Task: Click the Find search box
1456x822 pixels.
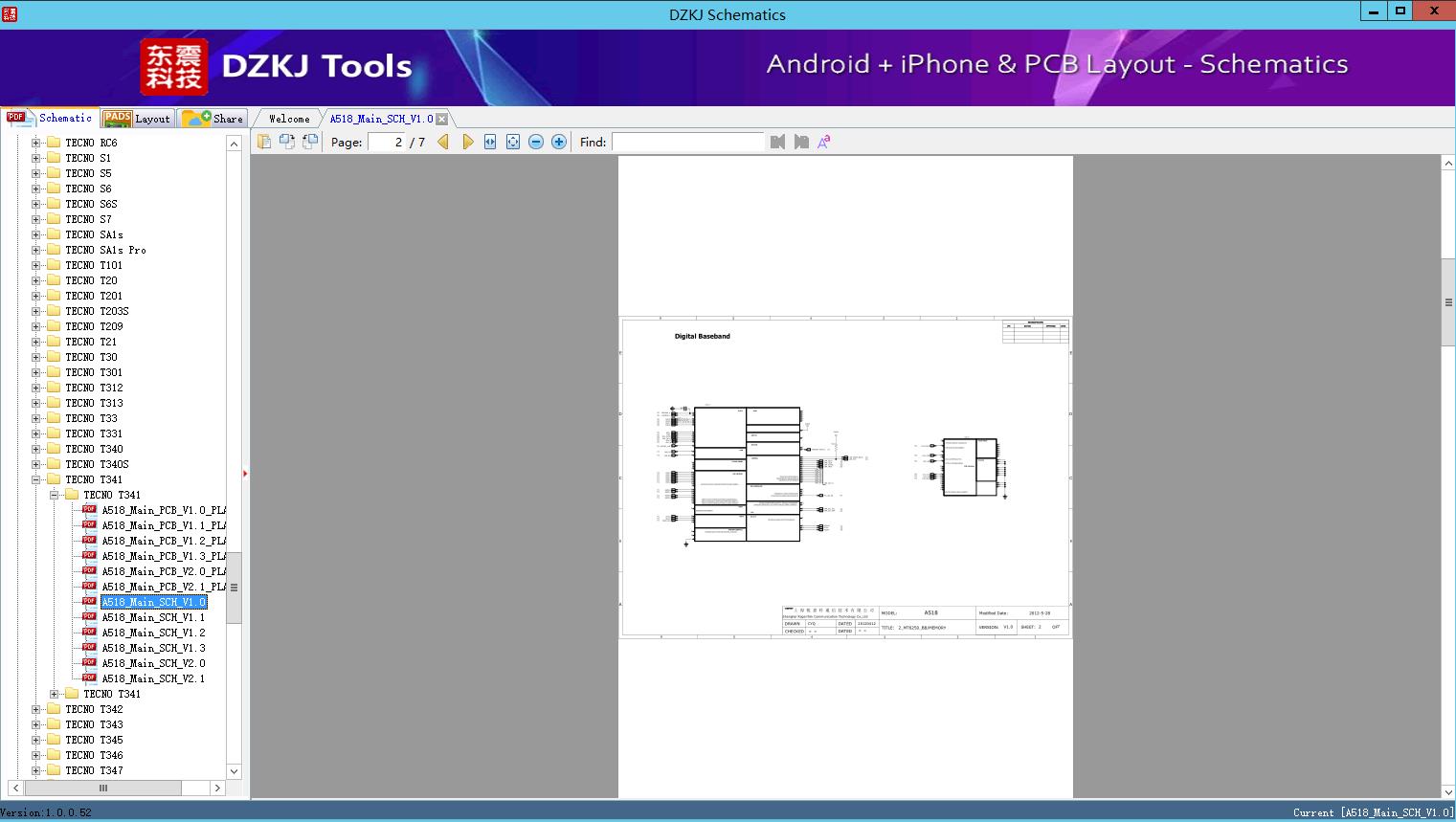Action: 688,142
